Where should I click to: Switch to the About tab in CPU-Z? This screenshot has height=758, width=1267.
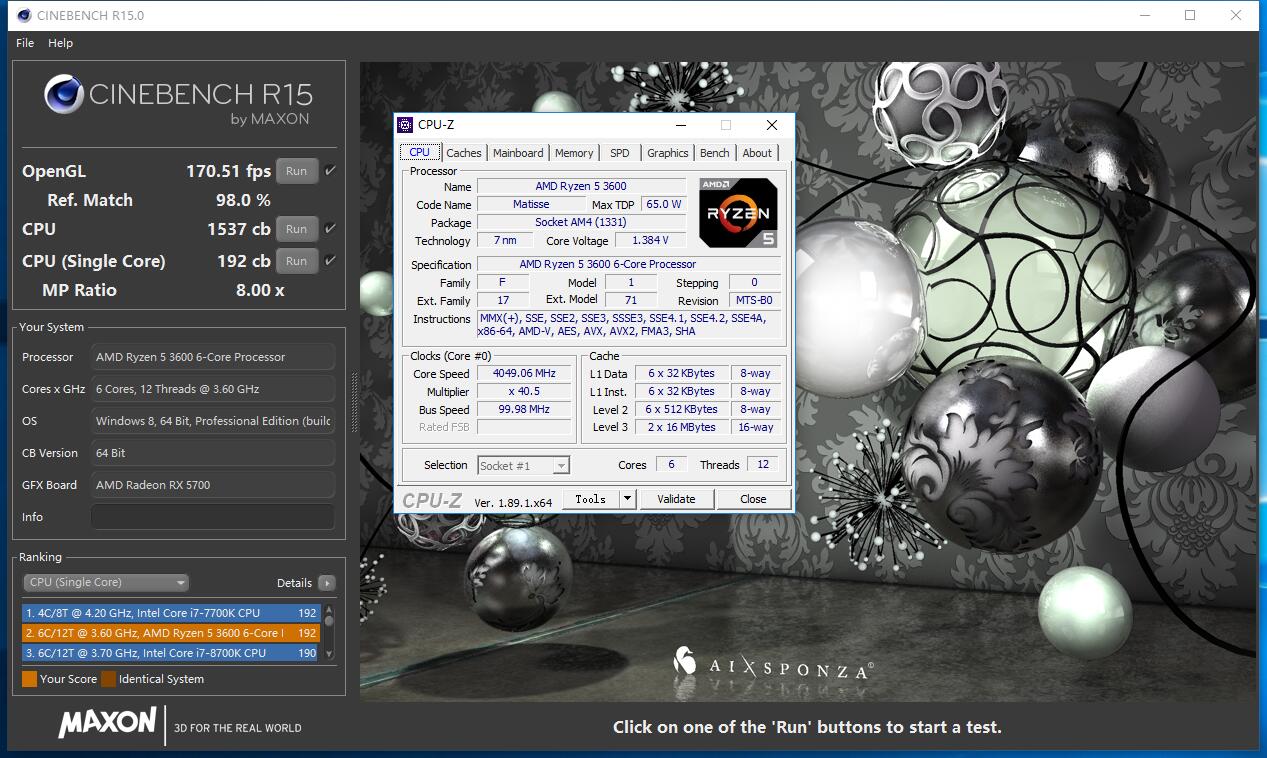pos(757,153)
